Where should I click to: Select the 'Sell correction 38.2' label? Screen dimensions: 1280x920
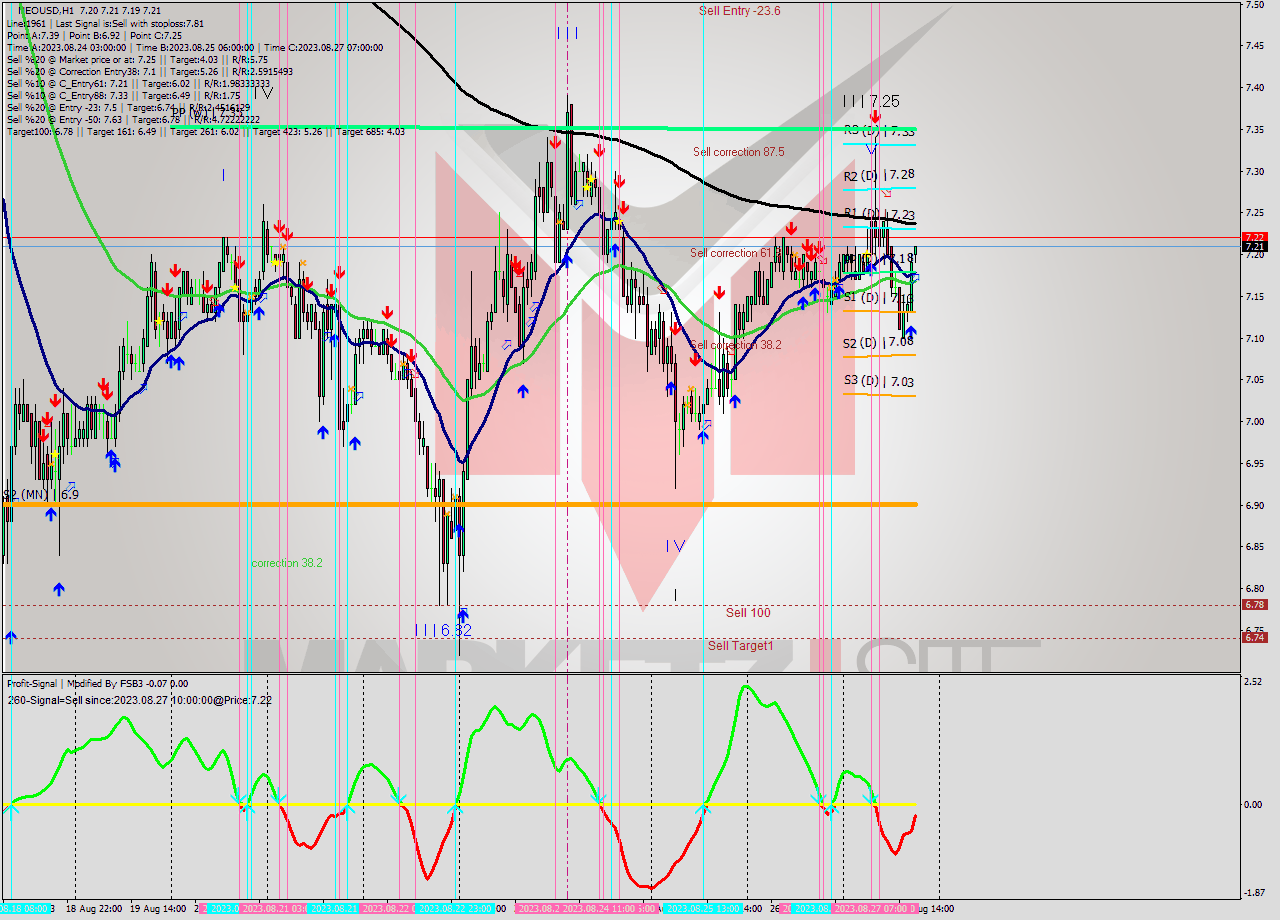click(x=735, y=345)
